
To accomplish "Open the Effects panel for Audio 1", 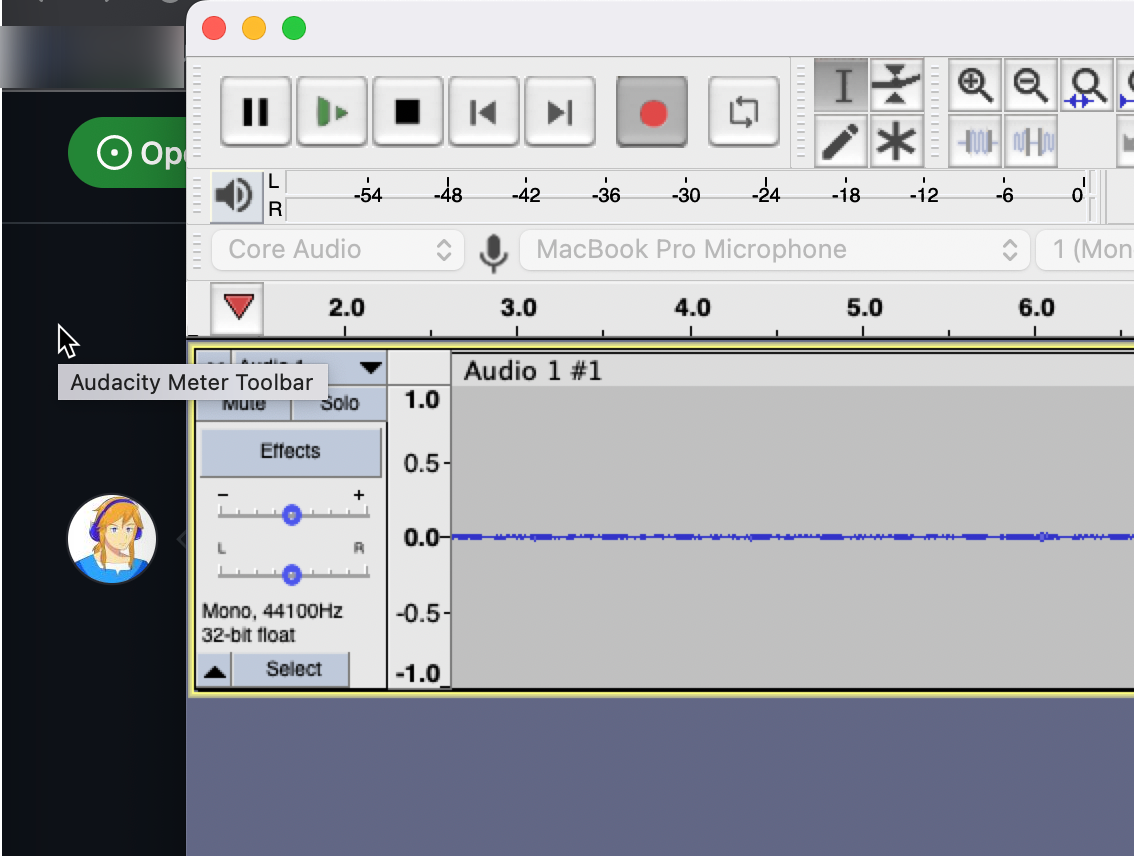I will pyautogui.click(x=290, y=451).
